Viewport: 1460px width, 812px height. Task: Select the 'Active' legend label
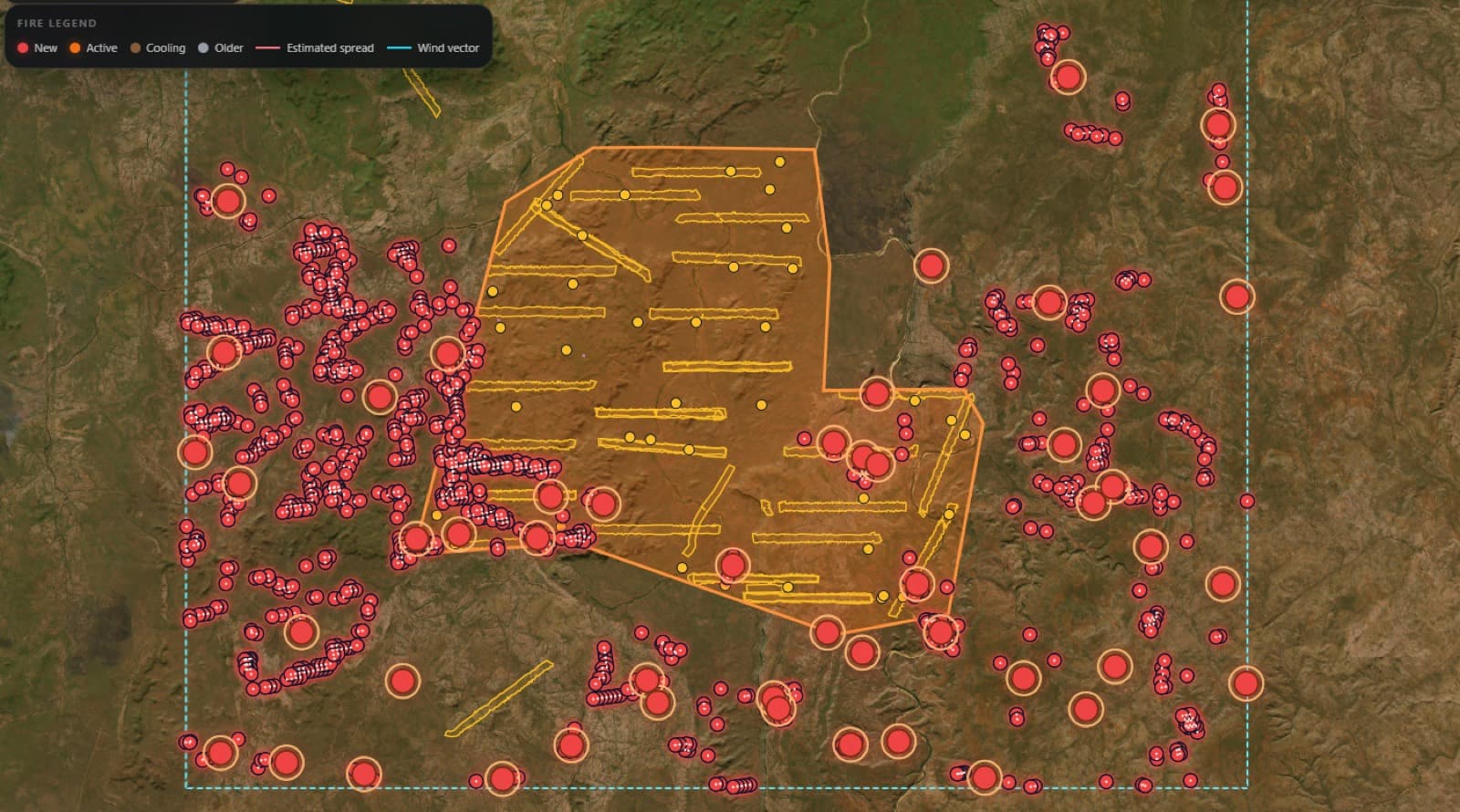pyautogui.click(x=101, y=47)
